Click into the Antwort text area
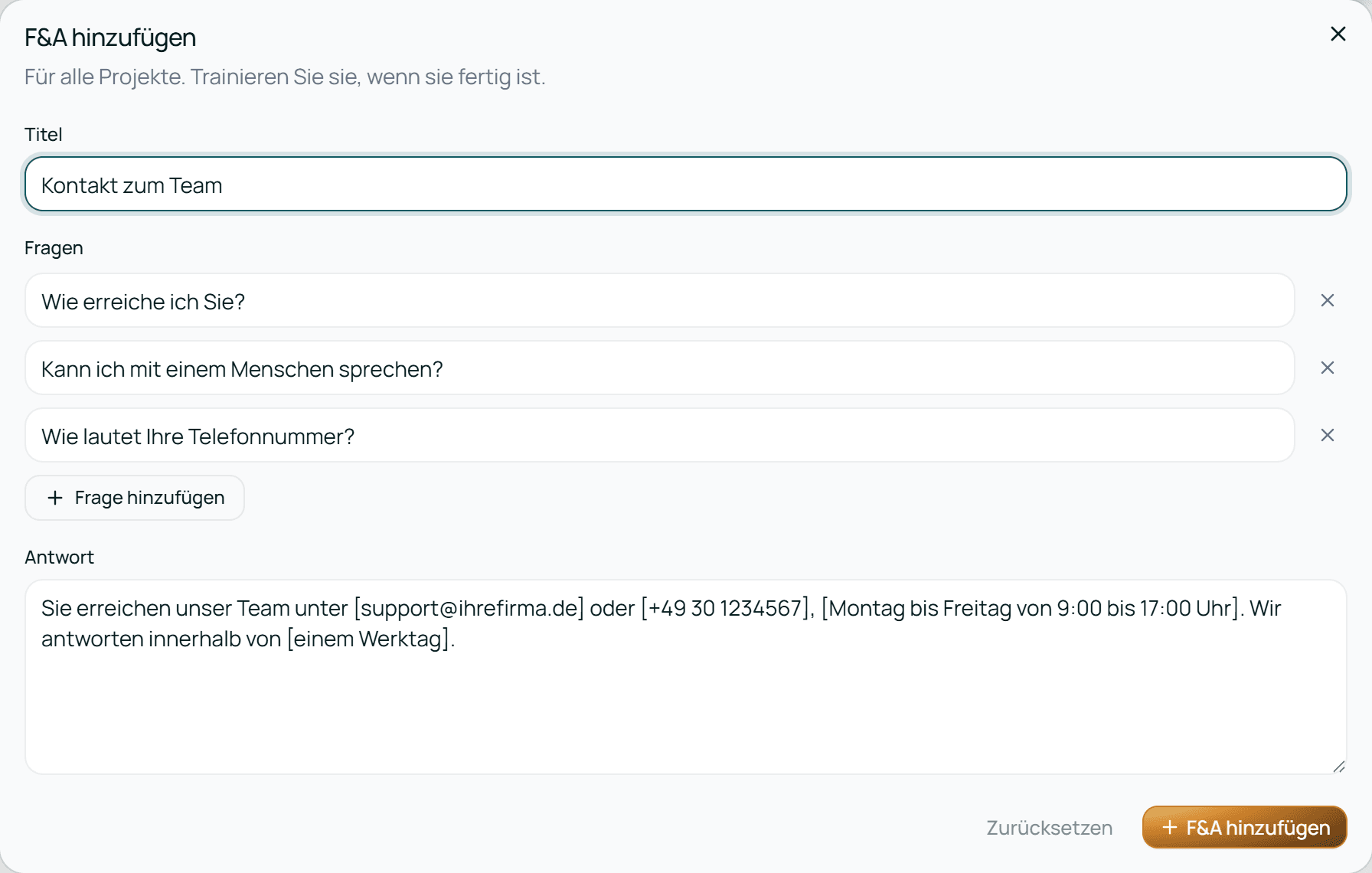This screenshot has height=873, width=1372. (x=686, y=677)
